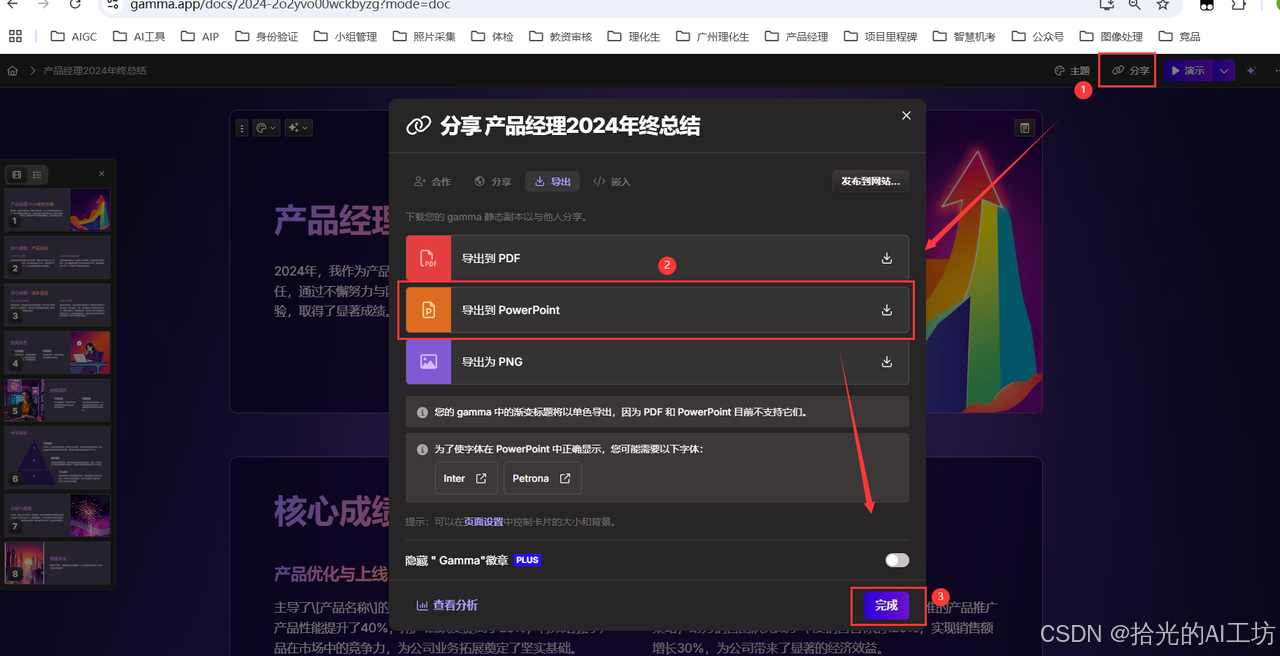Click the orange PowerPoint file icon

click(x=429, y=310)
